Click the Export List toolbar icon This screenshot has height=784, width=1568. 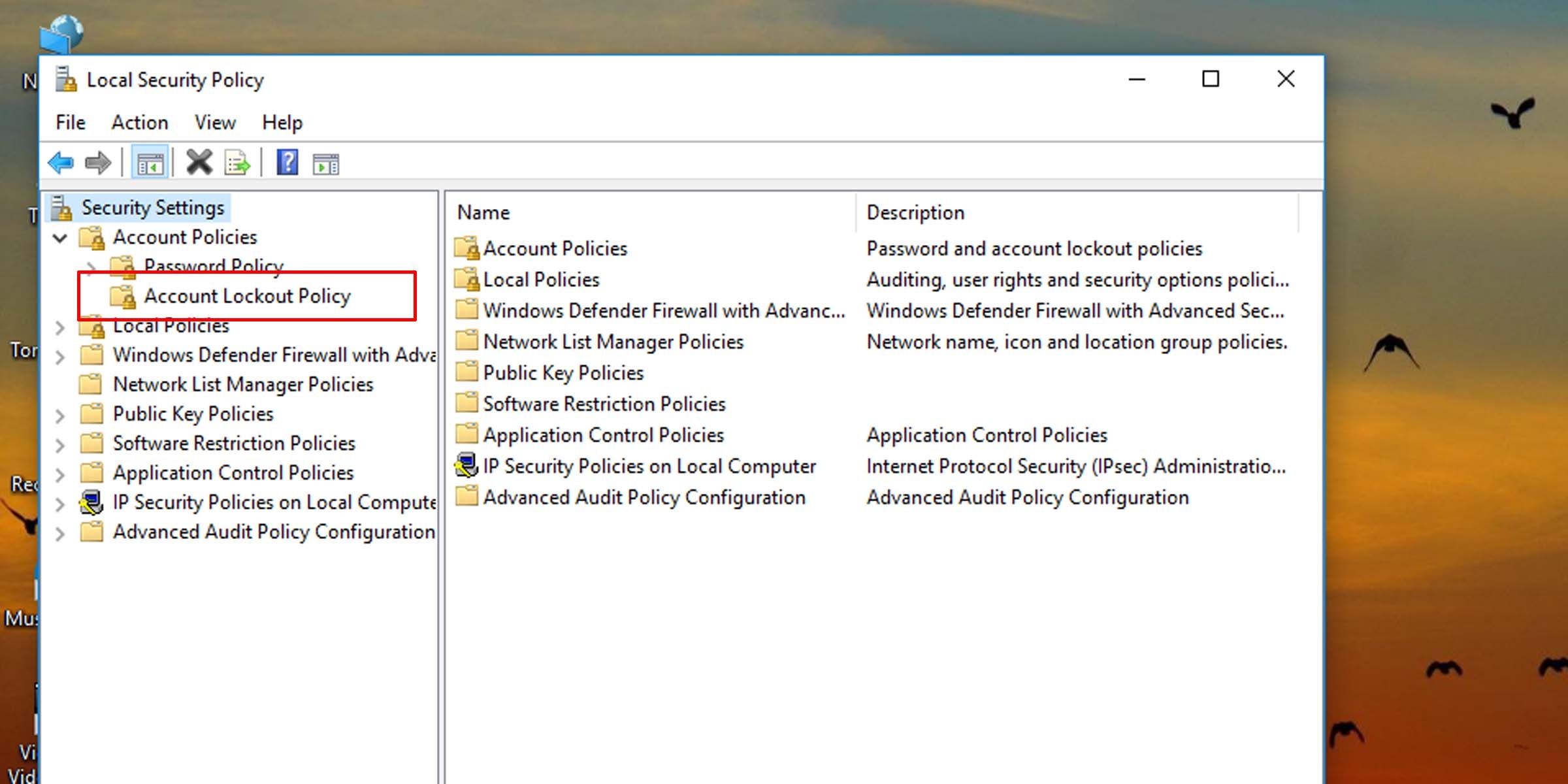[x=238, y=163]
